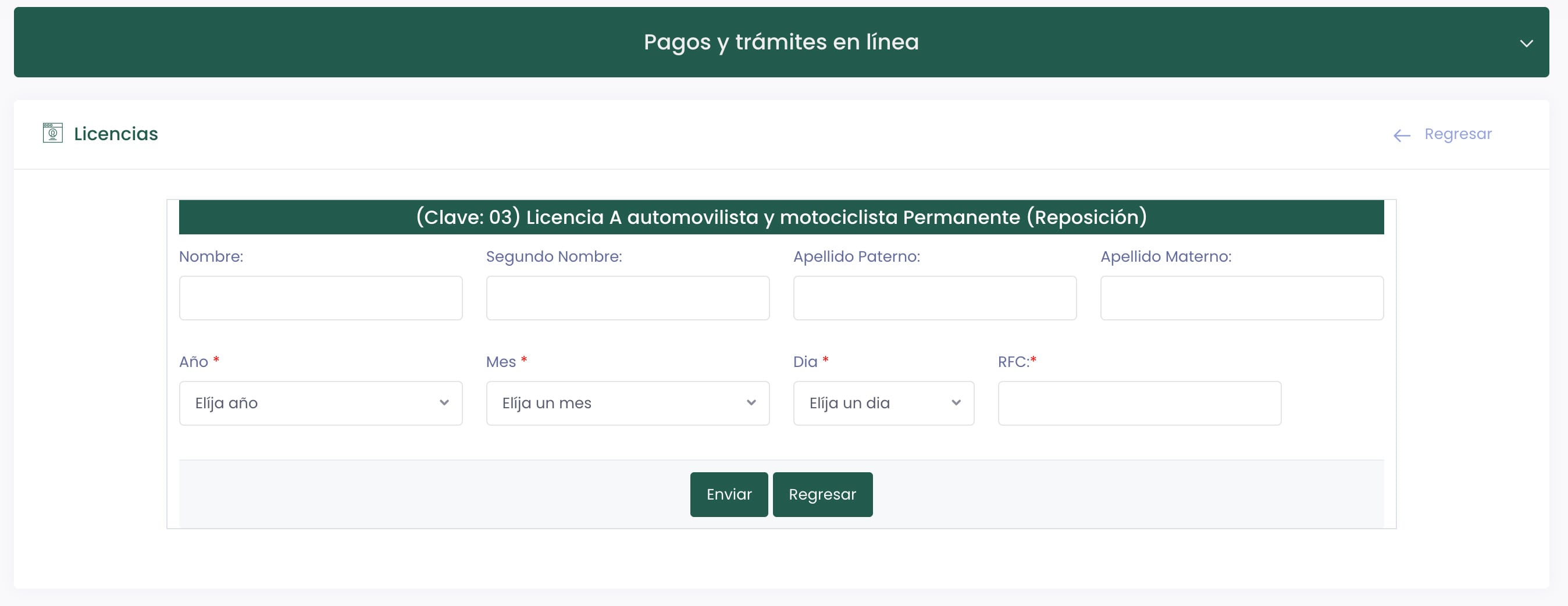Select the Pagos y trámites en línea header
1568x606 pixels.
[782, 42]
